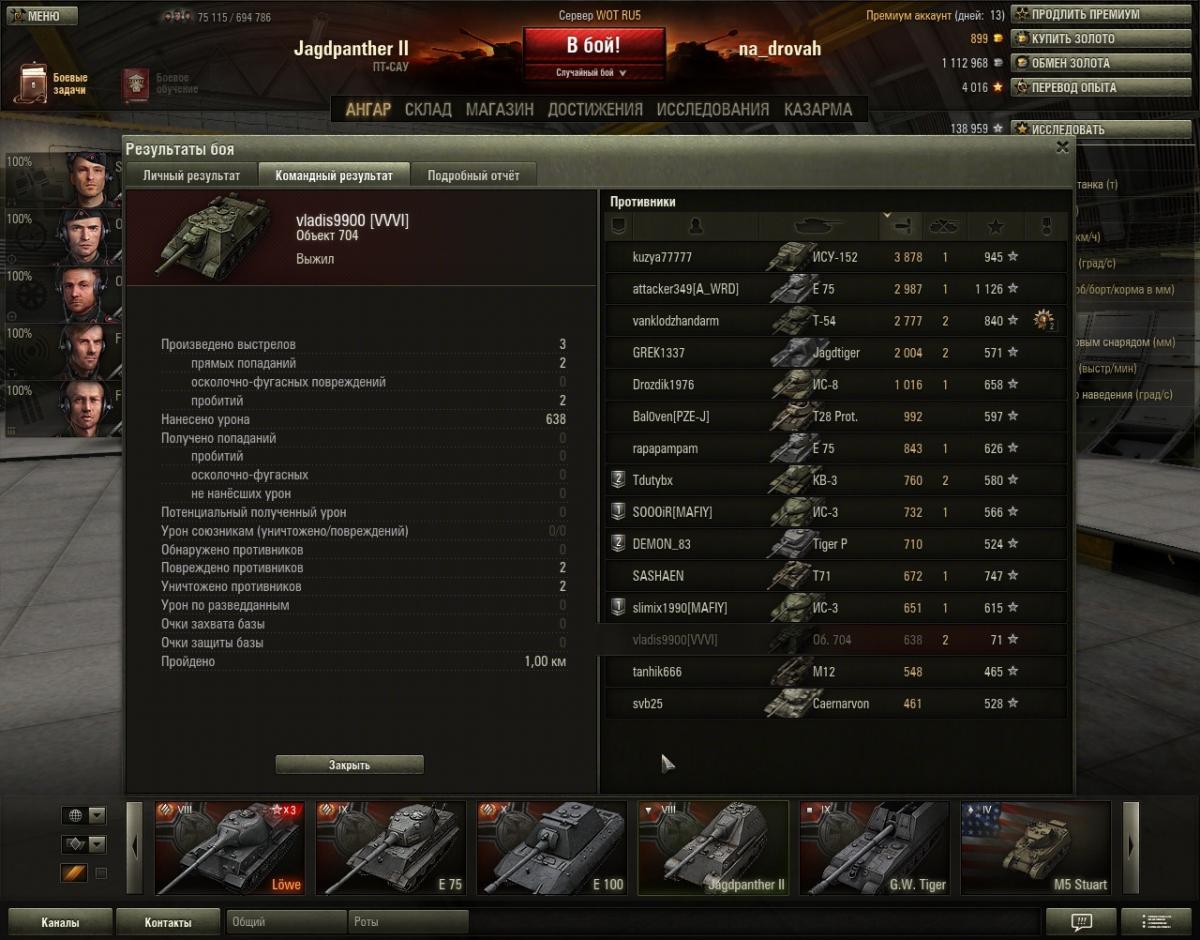1200x940 pixels.
Task: Select Подробный отчёт tab
Action: (473, 175)
